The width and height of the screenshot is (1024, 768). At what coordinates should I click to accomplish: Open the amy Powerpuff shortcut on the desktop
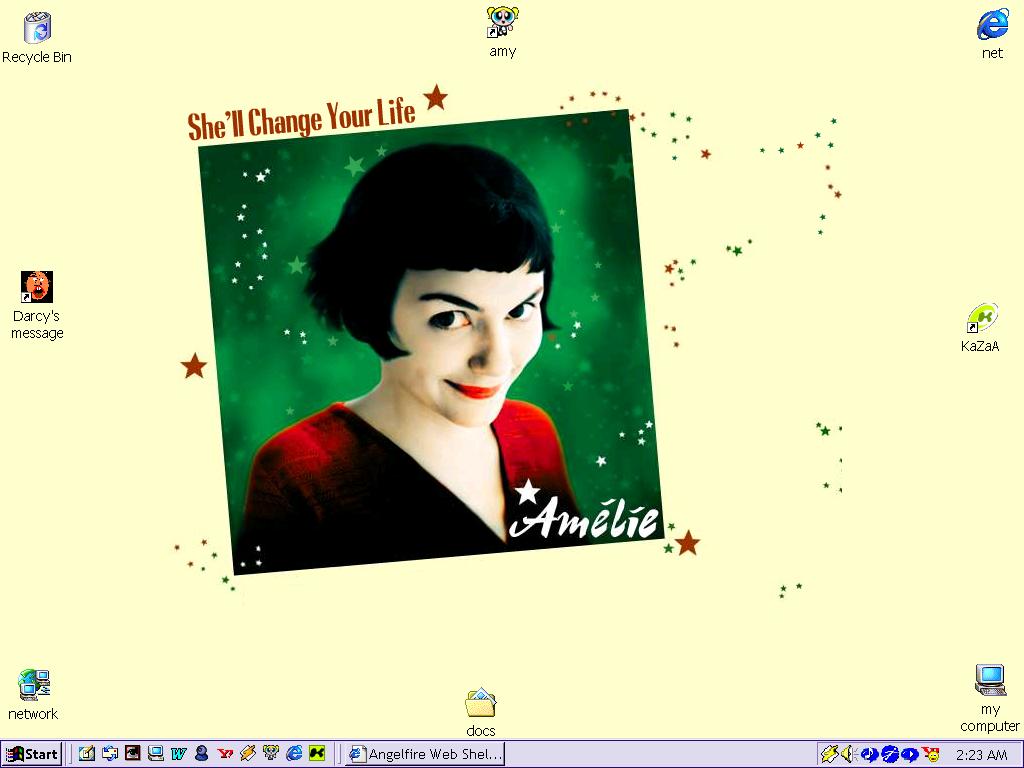pos(502,22)
